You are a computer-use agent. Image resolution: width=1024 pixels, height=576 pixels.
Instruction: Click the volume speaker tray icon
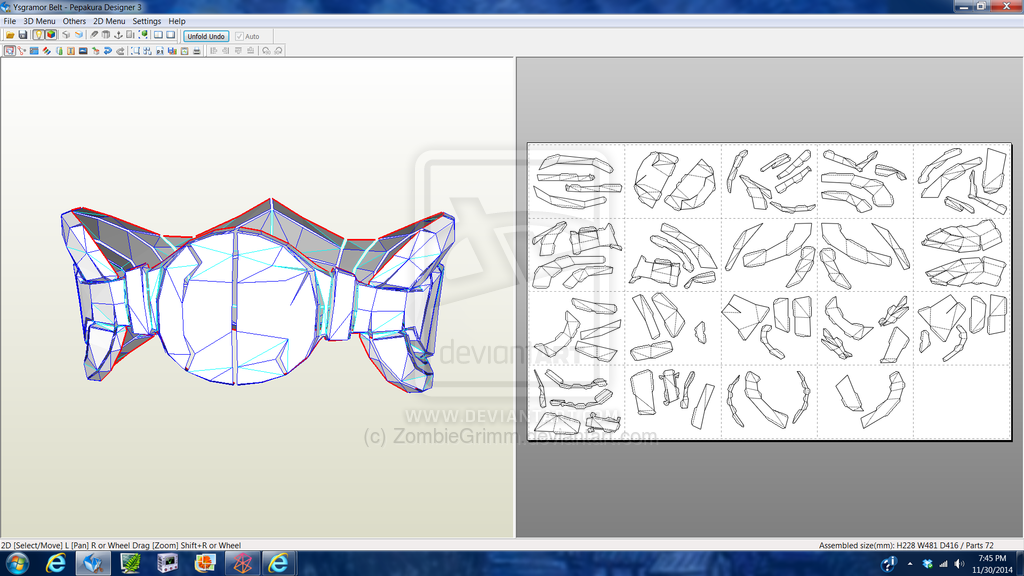pos(959,564)
